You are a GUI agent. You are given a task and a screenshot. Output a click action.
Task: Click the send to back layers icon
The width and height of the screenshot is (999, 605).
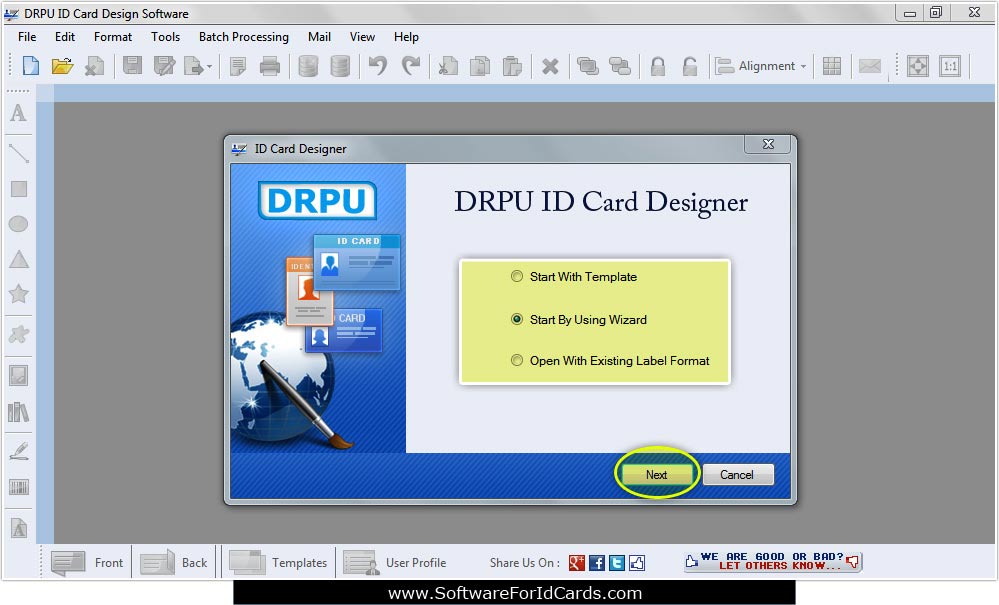tap(619, 66)
